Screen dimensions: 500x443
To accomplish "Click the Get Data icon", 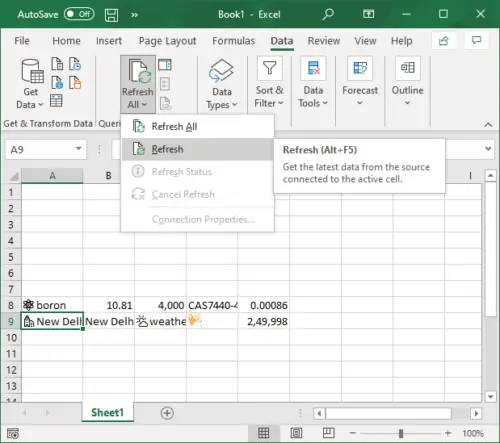I will [32, 71].
